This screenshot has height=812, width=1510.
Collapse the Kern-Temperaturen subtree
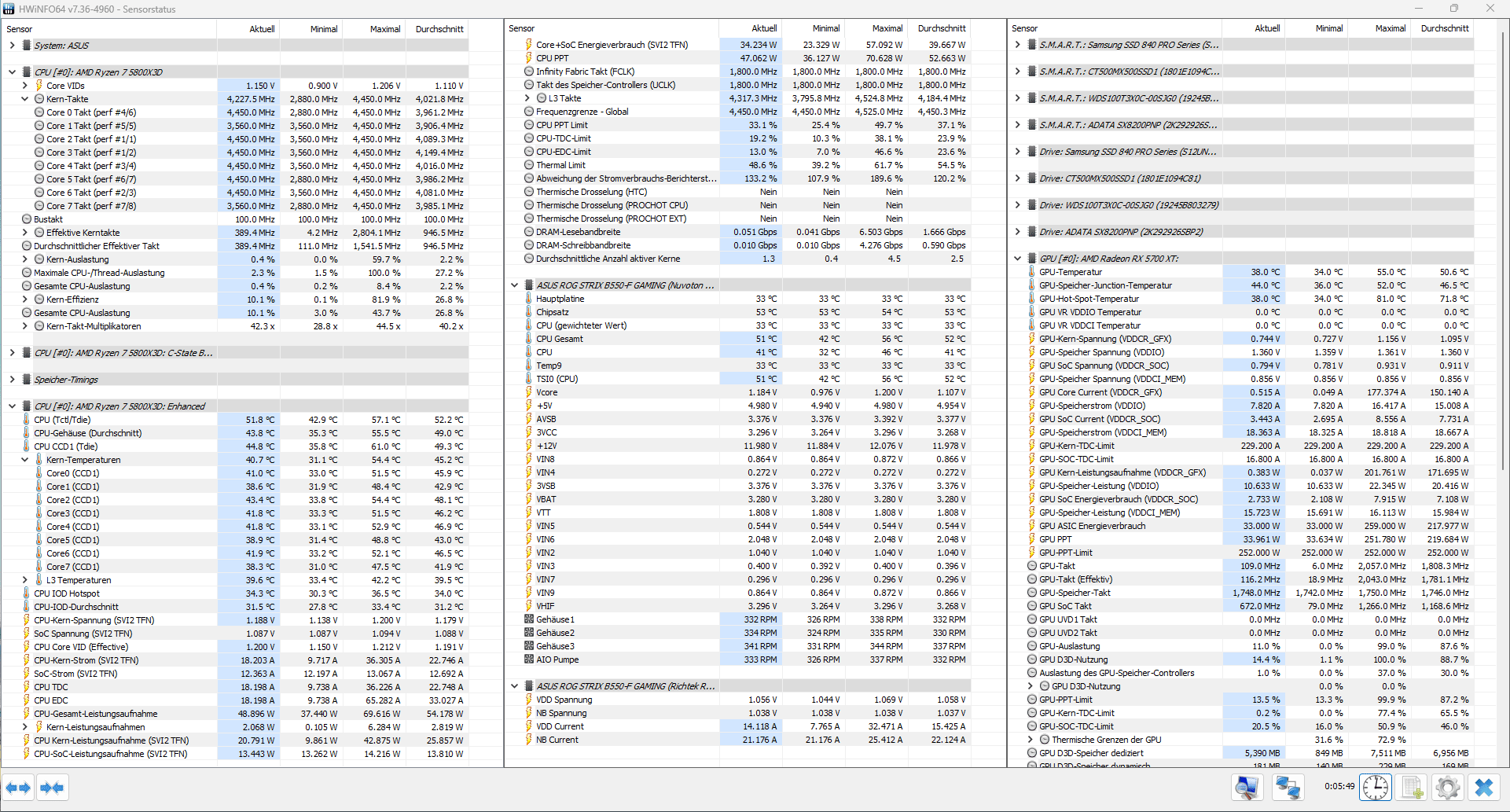click(24, 460)
